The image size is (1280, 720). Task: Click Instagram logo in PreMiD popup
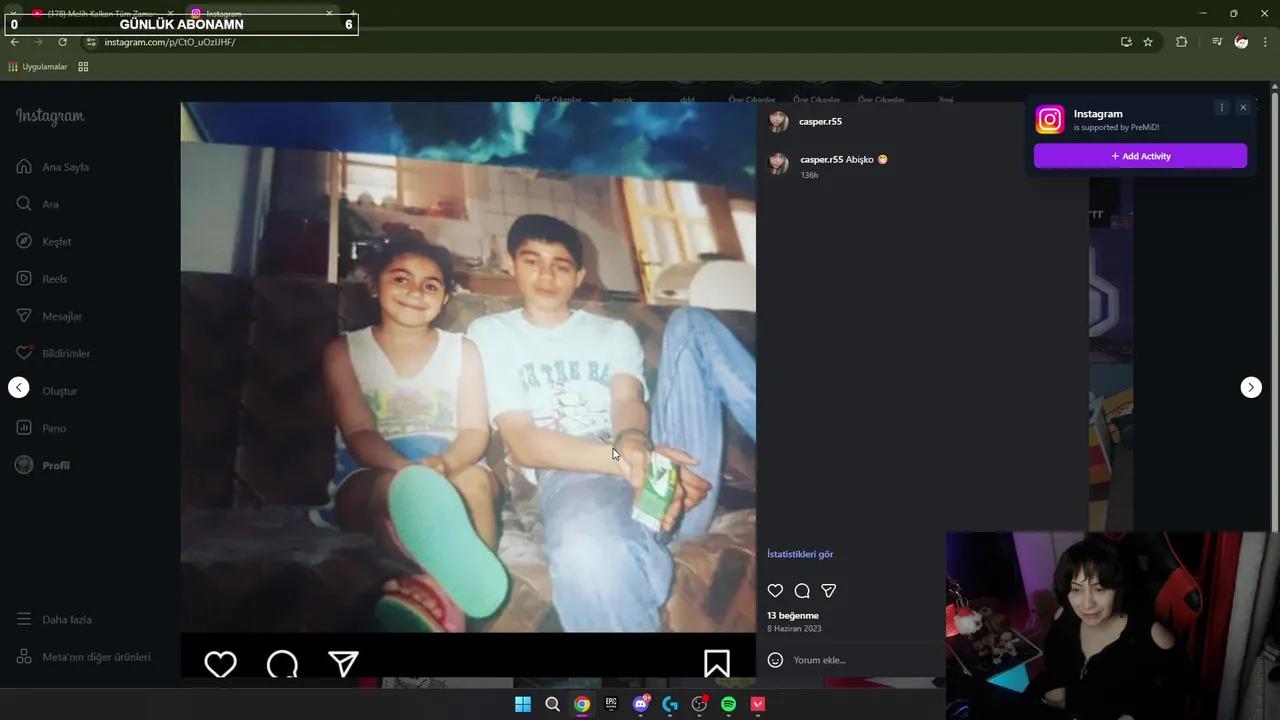pyautogui.click(x=1050, y=120)
